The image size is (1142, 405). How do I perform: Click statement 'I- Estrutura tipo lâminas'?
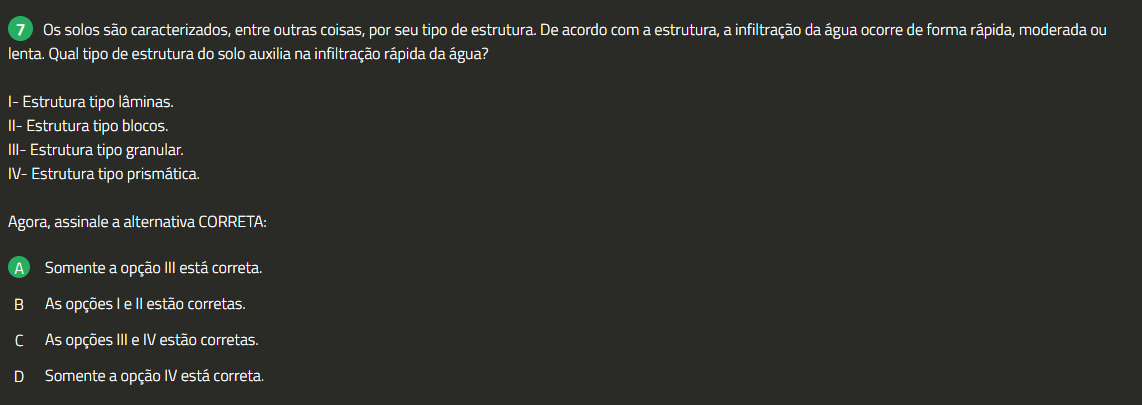[91, 102]
